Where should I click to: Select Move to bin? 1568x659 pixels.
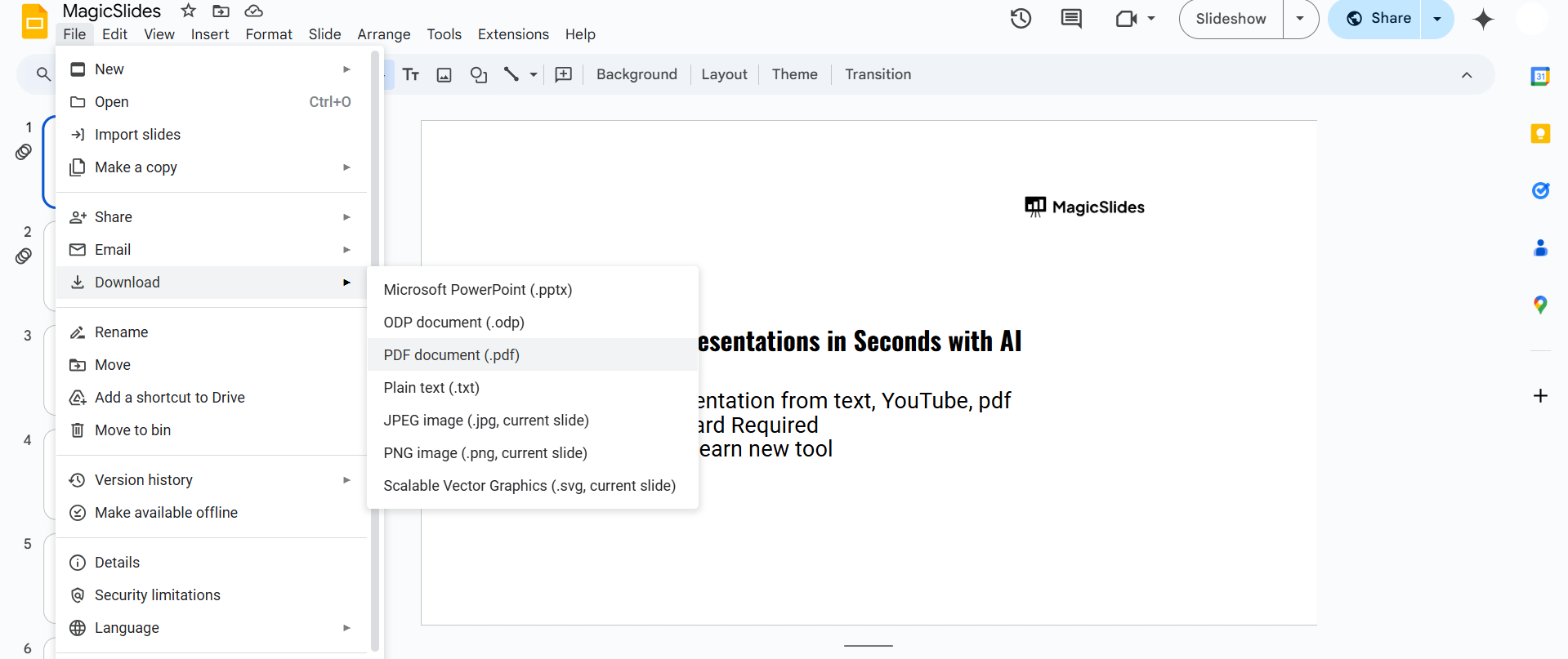[x=212, y=430]
